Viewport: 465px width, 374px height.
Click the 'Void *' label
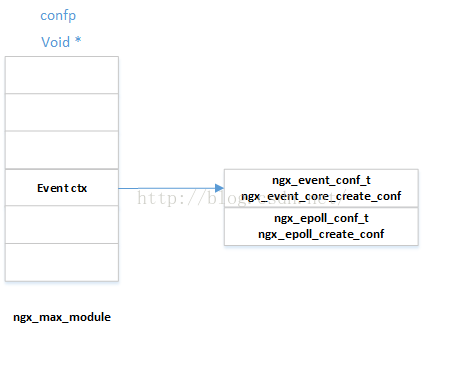61,42
